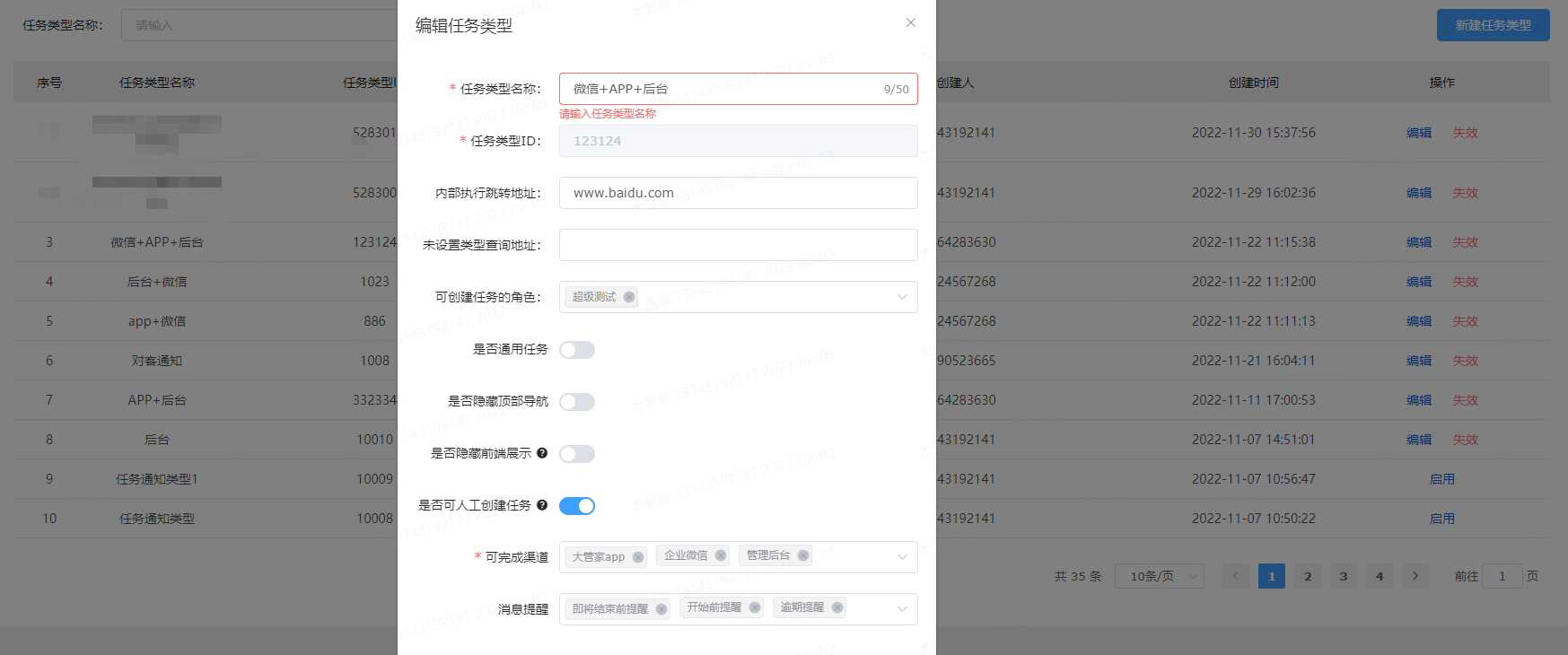Click the 共 35 条 total count
The height and width of the screenshot is (655, 1568).
pyautogui.click(x=1078, y=576)
